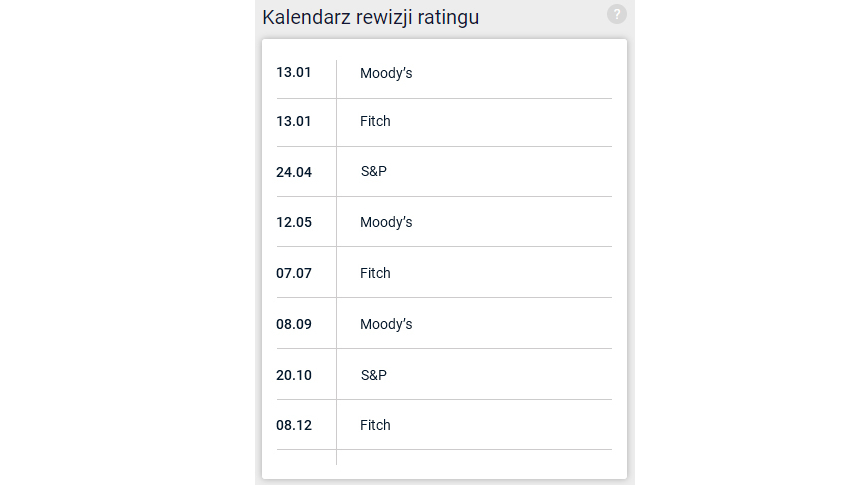This screenshot has height=485, width=868.
Task: Open Moody's review listed for 12.05
Action: [x=386, y=222]
